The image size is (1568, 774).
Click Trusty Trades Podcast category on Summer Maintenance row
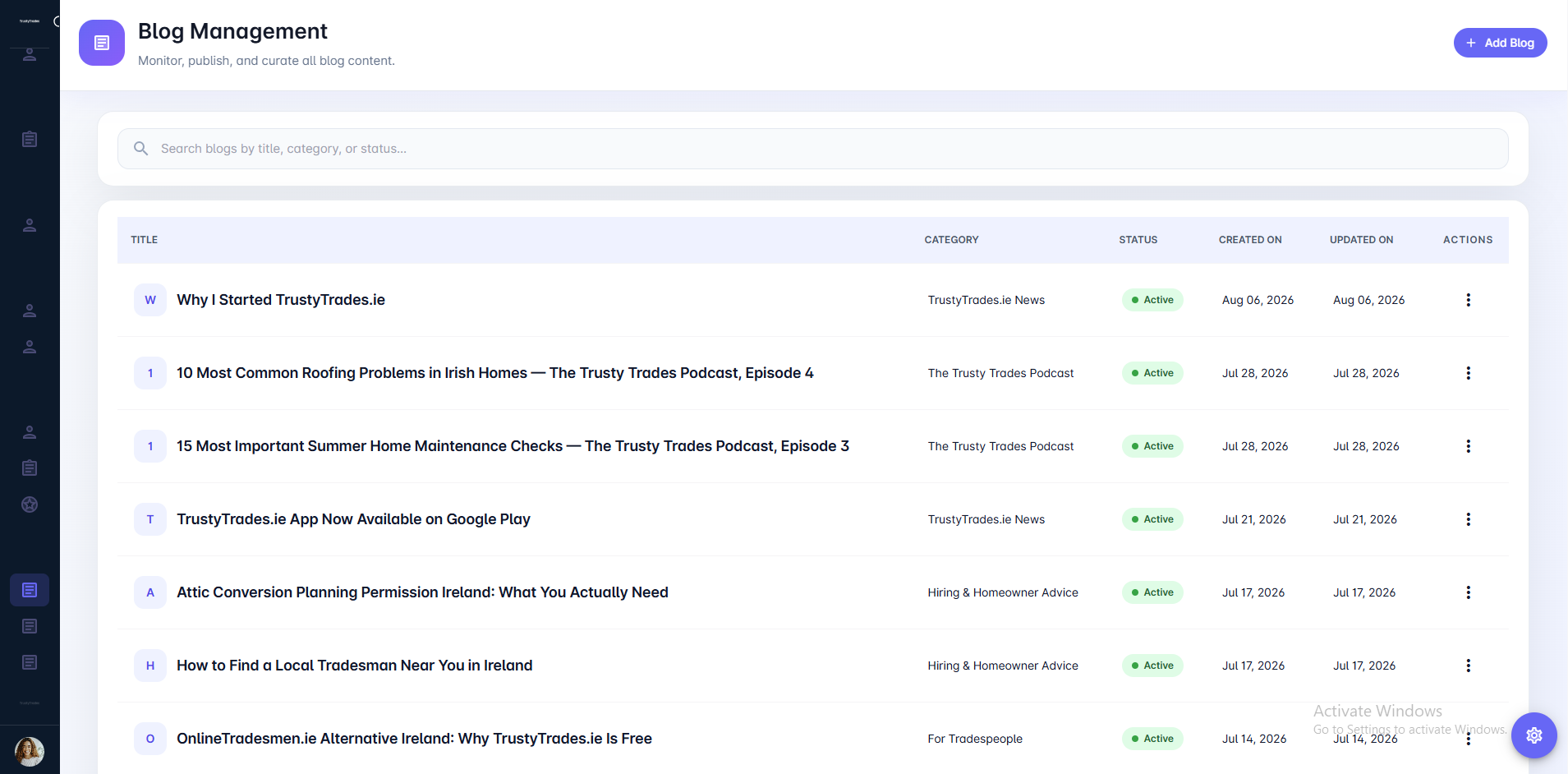[1000, 446]
